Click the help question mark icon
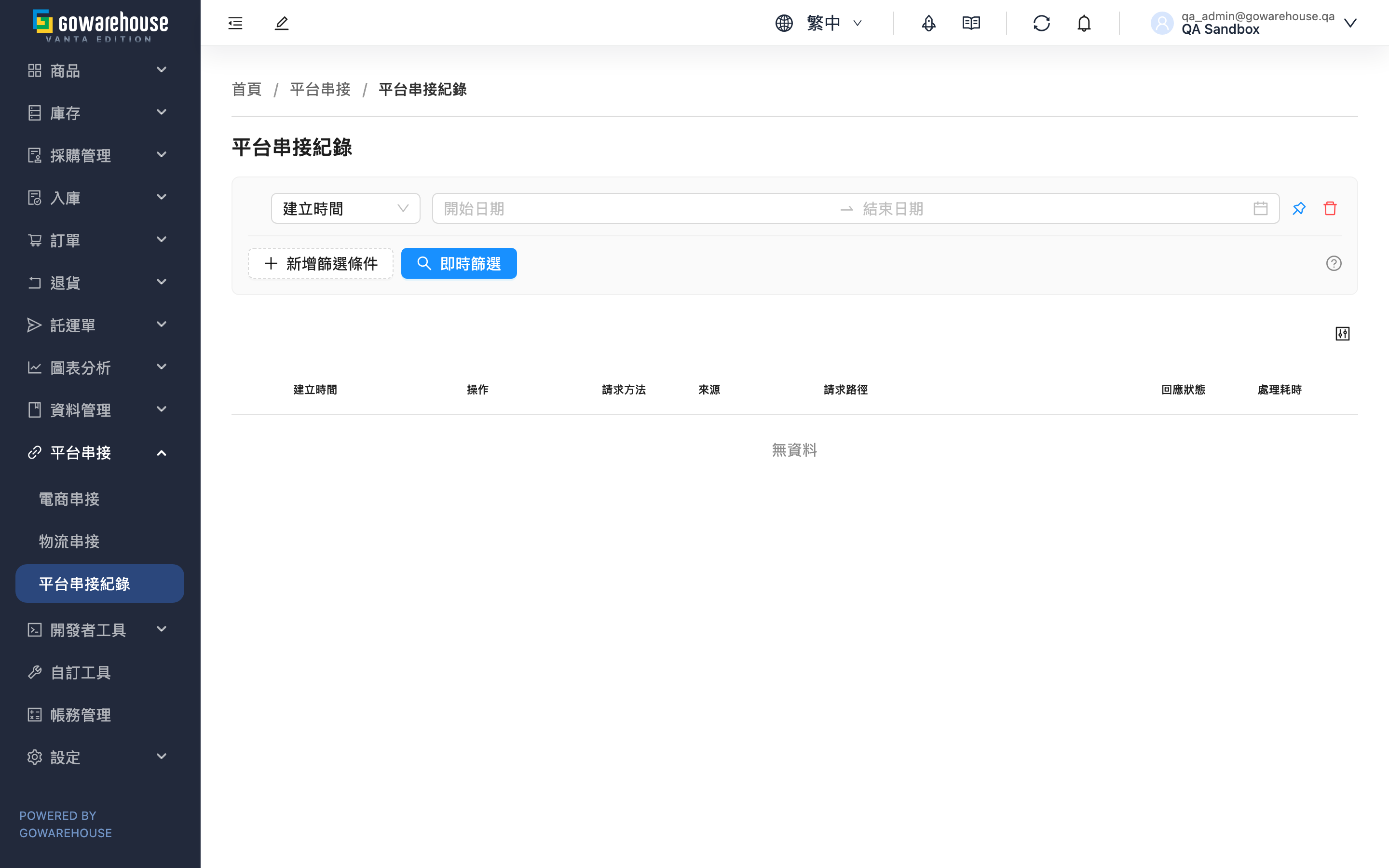The height and width of the screenshot is (868, 1389). [1334, 263]
